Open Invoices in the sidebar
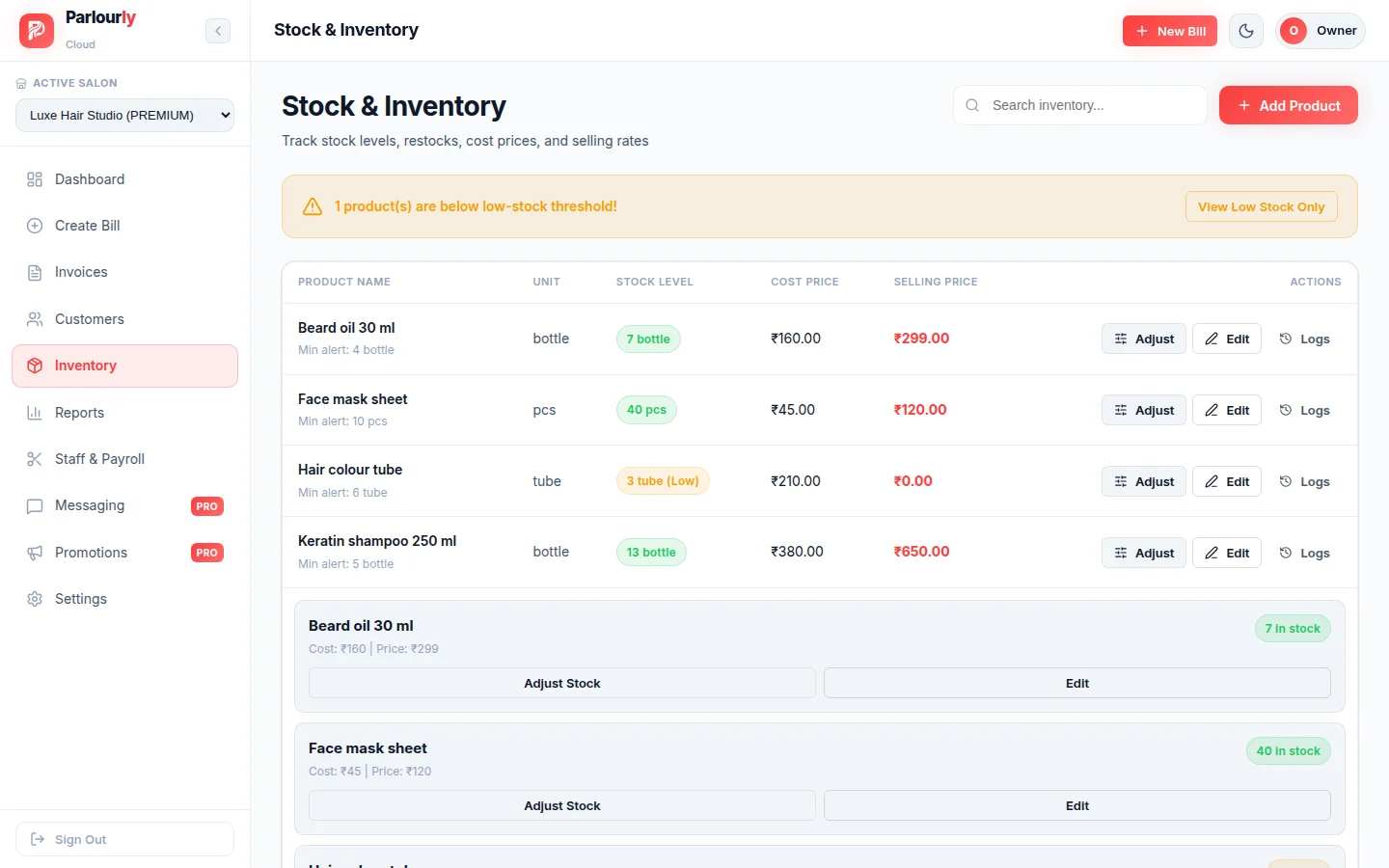1389x868 pixels. pyautogui.click(x=124, y=272)
